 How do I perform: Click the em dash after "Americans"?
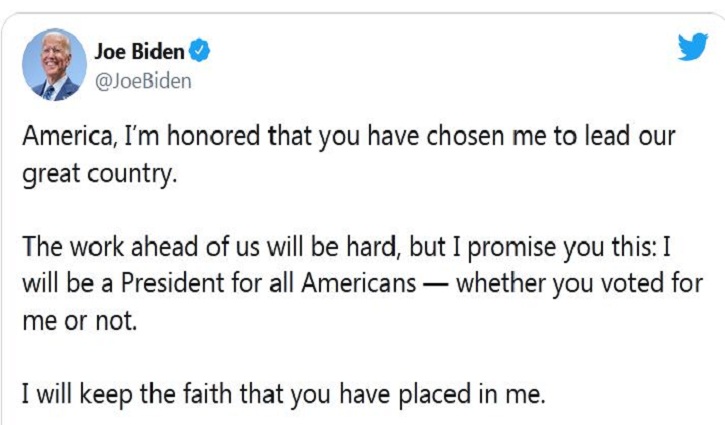(x=436, y=284)
